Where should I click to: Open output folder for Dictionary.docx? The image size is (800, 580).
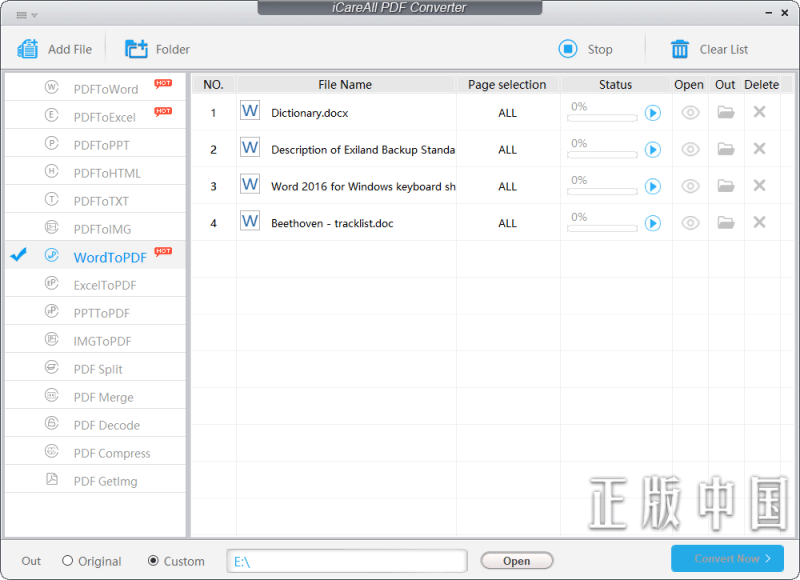tap(726, 112)
